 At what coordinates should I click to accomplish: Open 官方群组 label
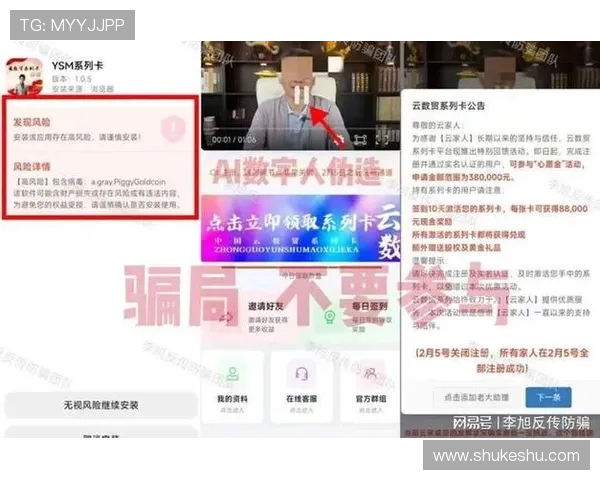[371, 399]
